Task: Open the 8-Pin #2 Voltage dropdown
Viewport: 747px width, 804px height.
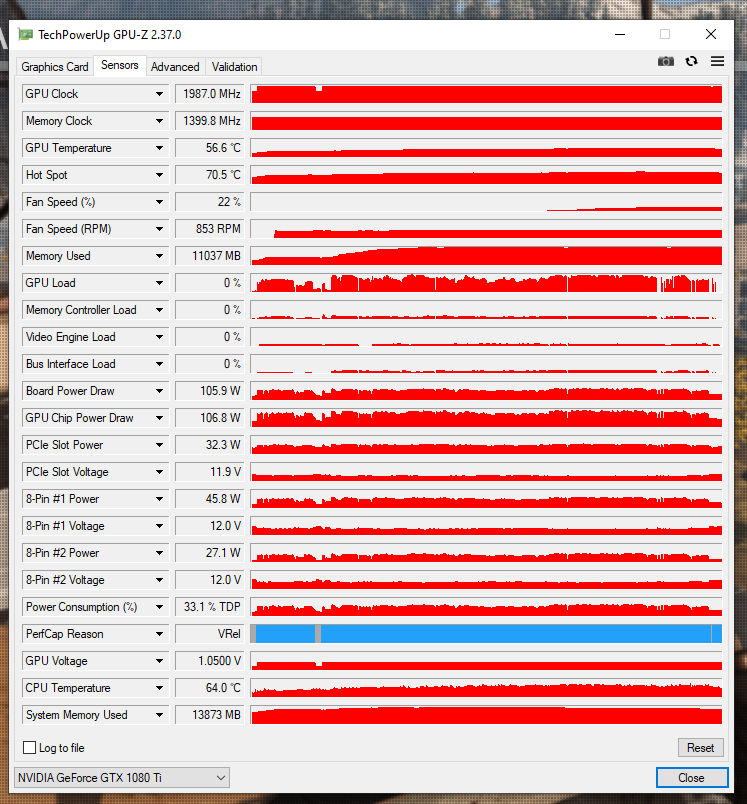Action: coord(159,580)
